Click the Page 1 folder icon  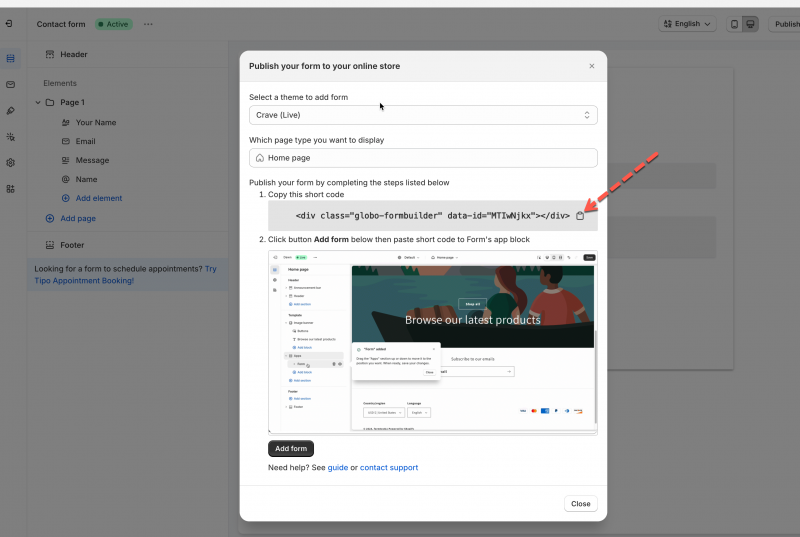tap(49, 103)
